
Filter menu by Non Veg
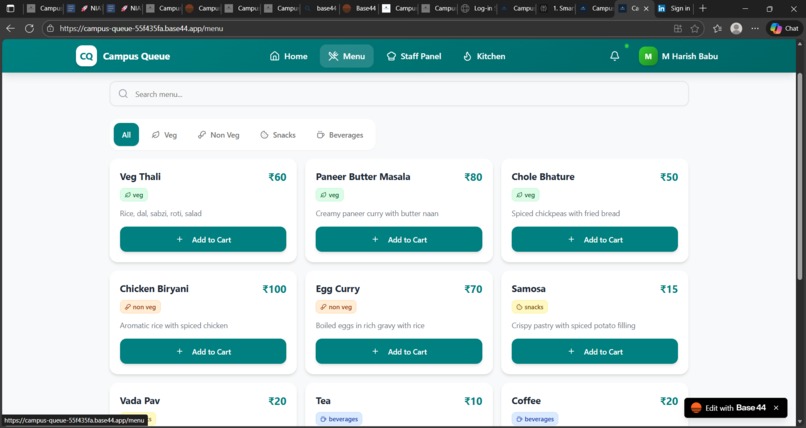click(x=218, y=135)
